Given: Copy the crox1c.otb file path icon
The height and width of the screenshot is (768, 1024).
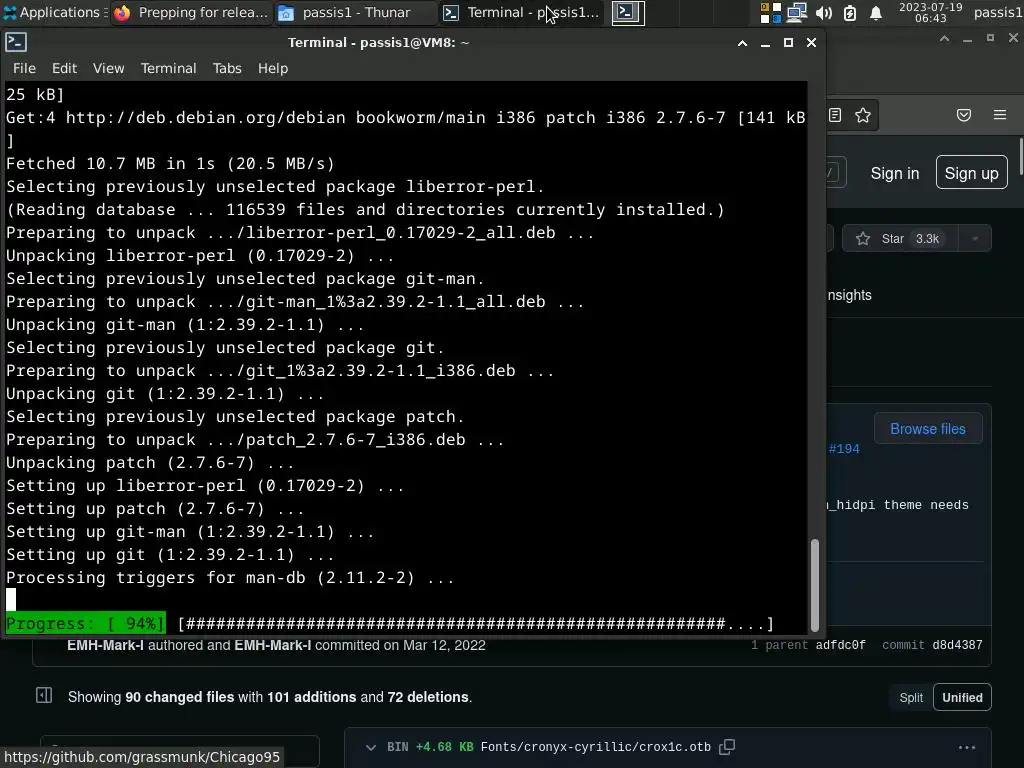Looking at the screenshot, I should [x=727, y=746].
